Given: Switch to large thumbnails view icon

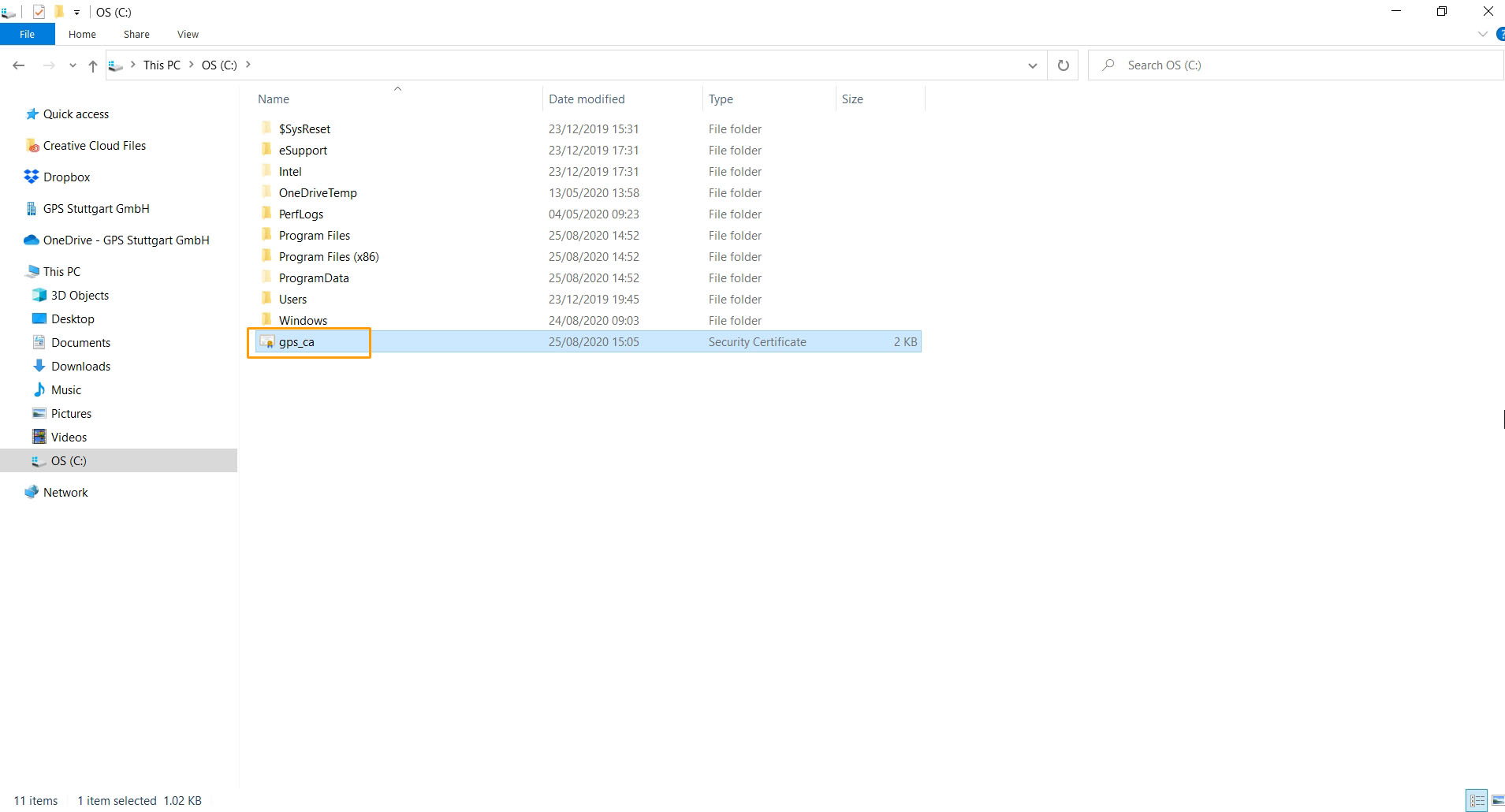Looking at the screenshot, I should tap(1496, 800).
